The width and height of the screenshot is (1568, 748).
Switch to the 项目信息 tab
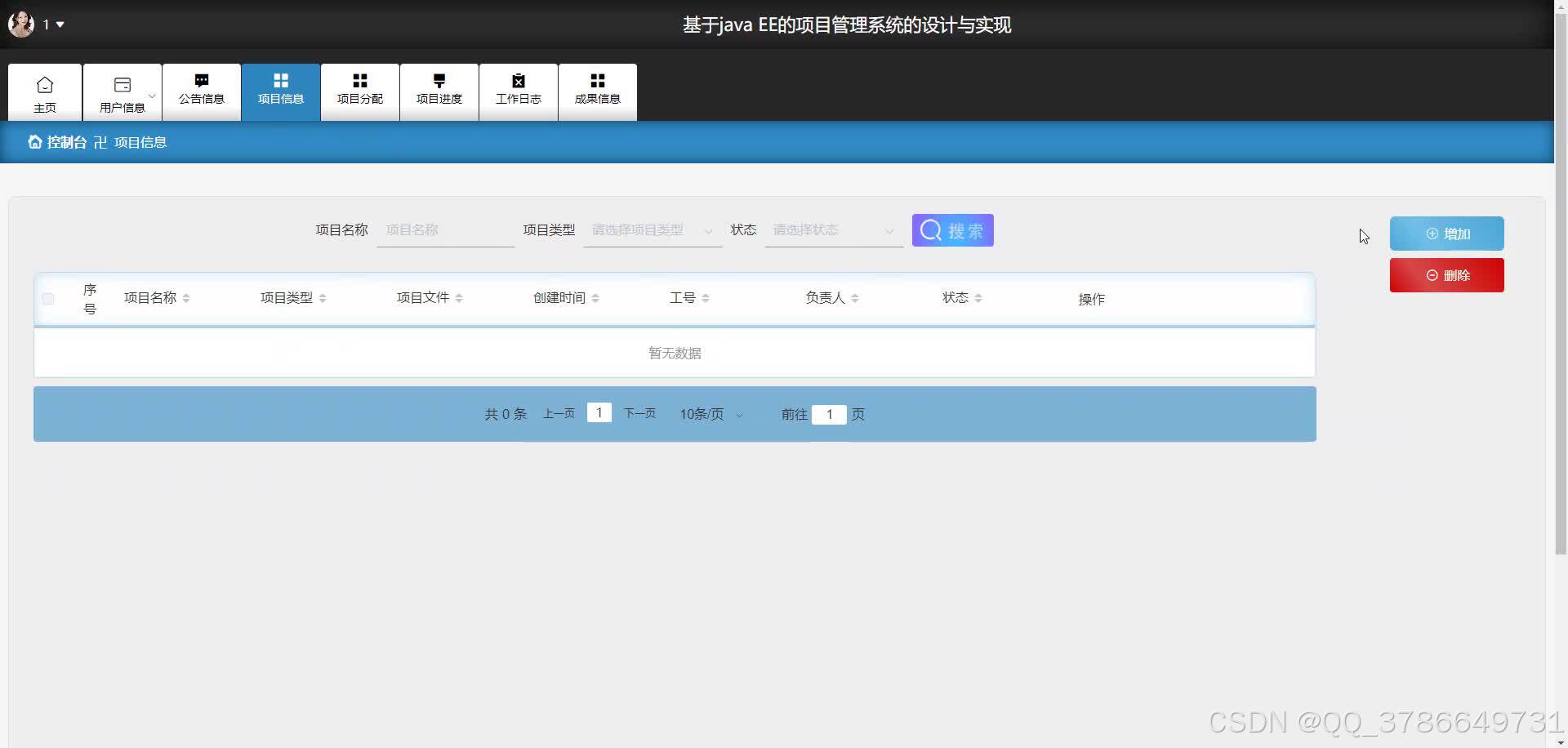pyautogui.click(x=280, y=91)
